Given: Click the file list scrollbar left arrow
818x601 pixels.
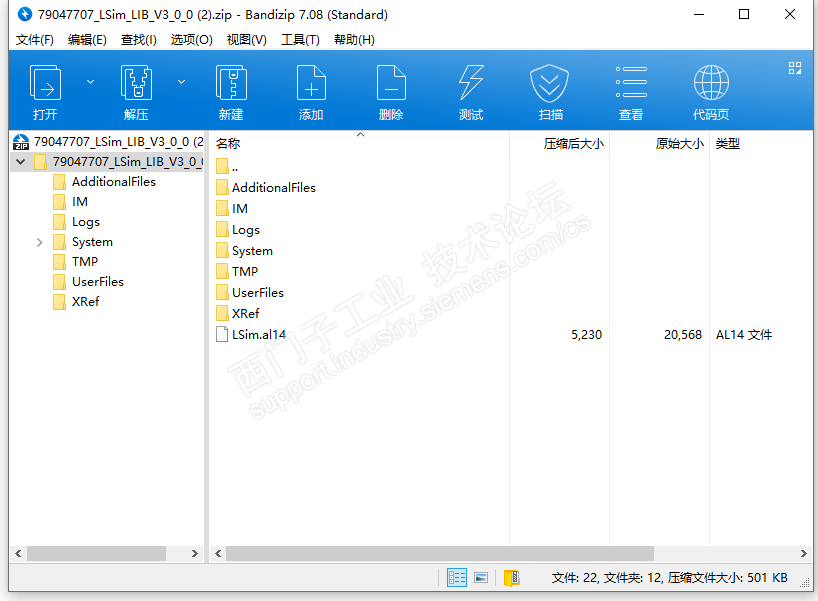Looking at the screenshot, I should click(218, 554).
